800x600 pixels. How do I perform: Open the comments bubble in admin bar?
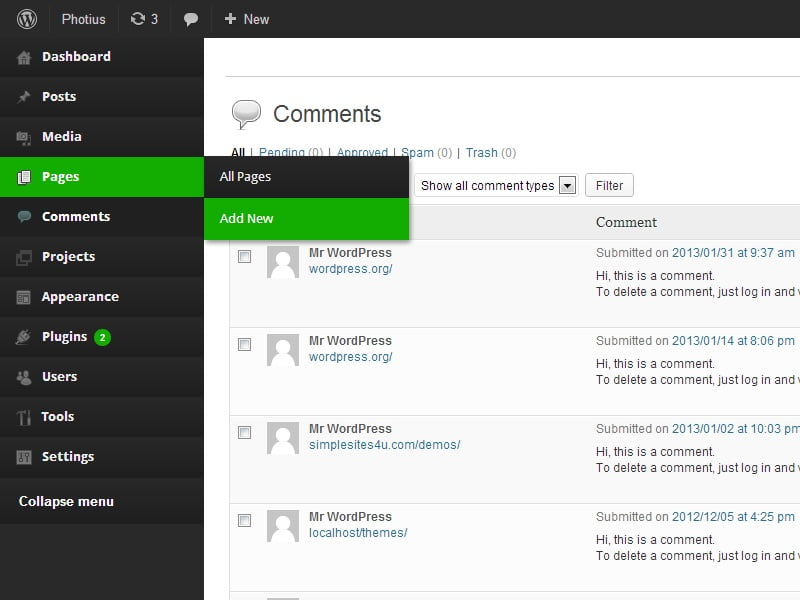pyautogui.click(x=191, y=19)
